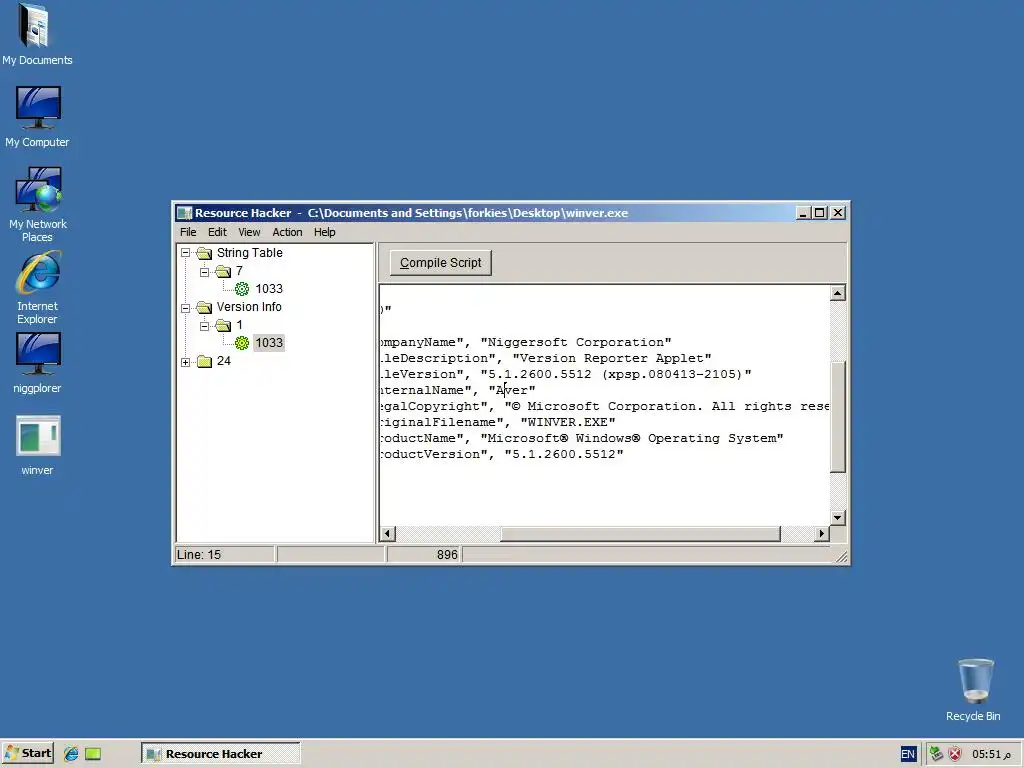Select the Version Info label in tree
1024x768 pixels.
(x=249, y=307)
